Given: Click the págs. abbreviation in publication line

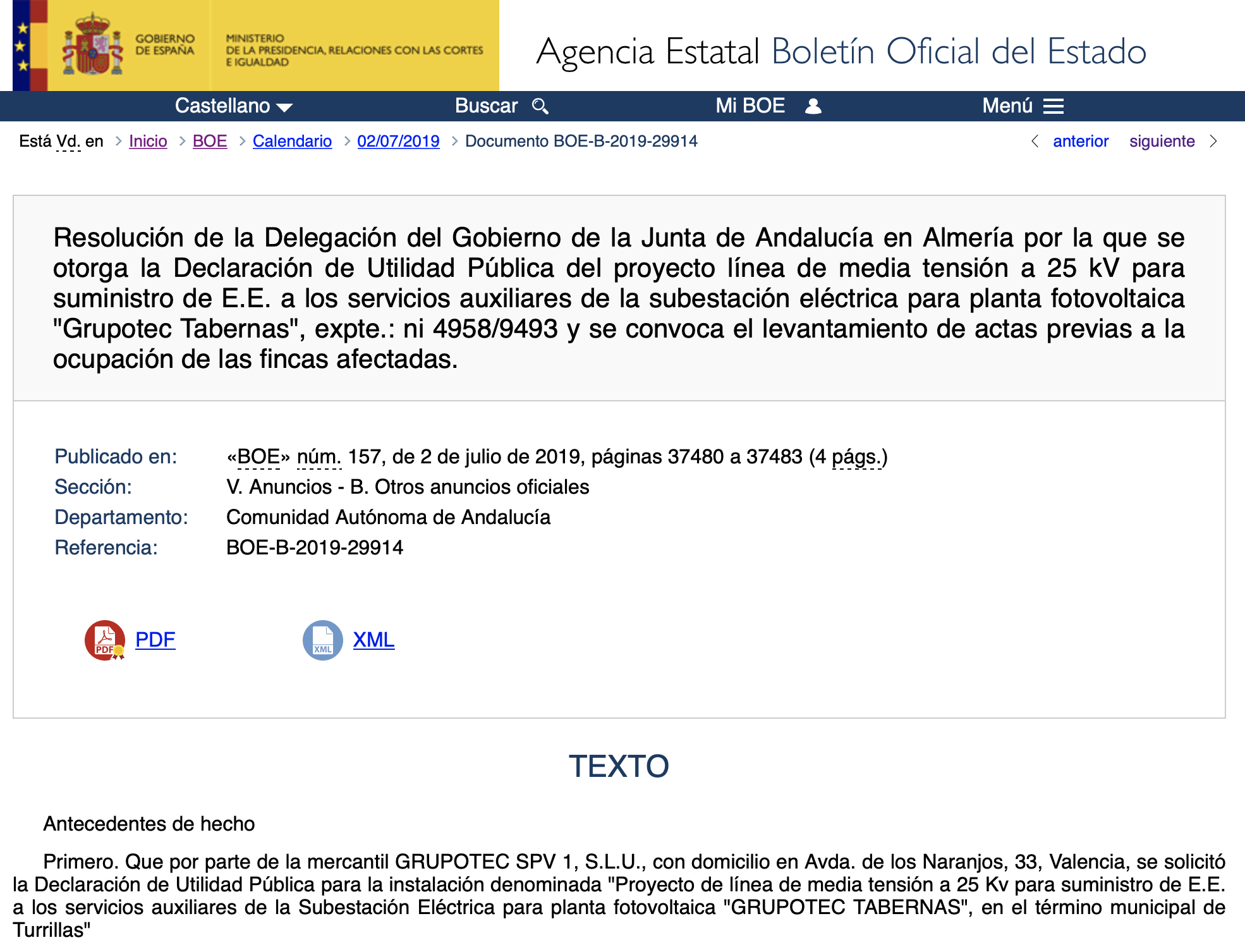Looking at the screenshot, I should click(856, 456).
